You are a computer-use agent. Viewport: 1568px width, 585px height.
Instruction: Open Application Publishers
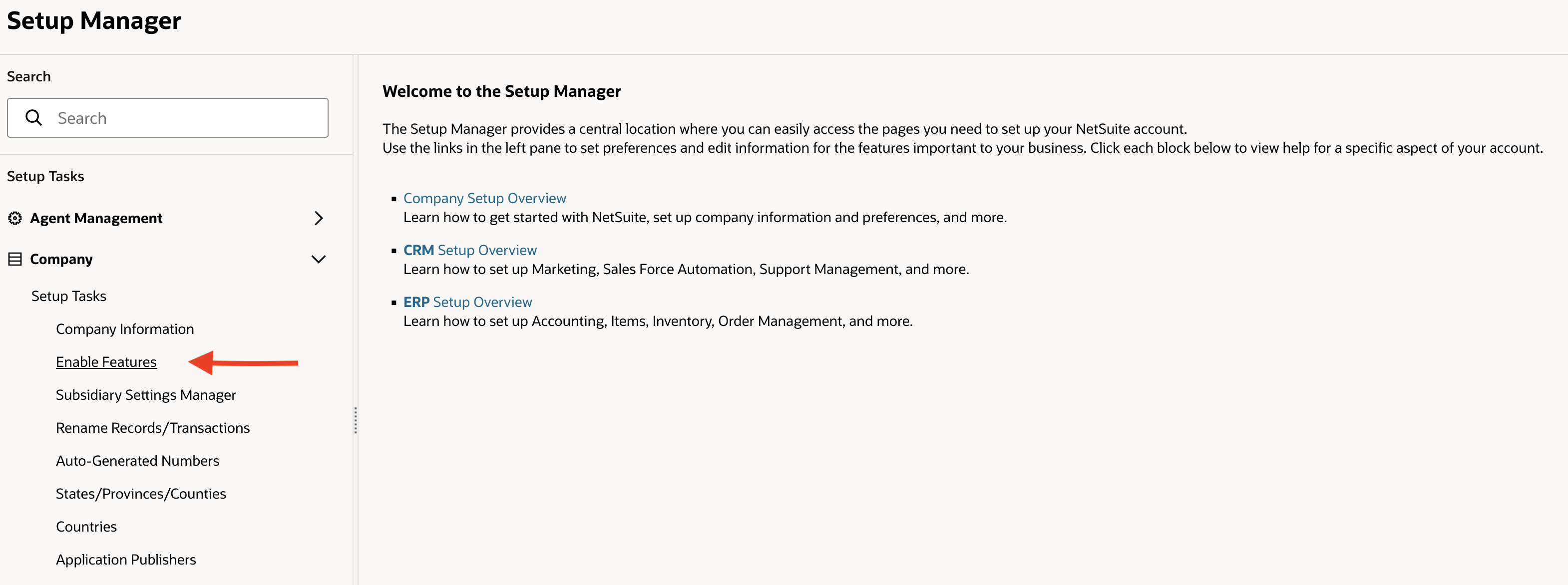click(x=126, y=560)
